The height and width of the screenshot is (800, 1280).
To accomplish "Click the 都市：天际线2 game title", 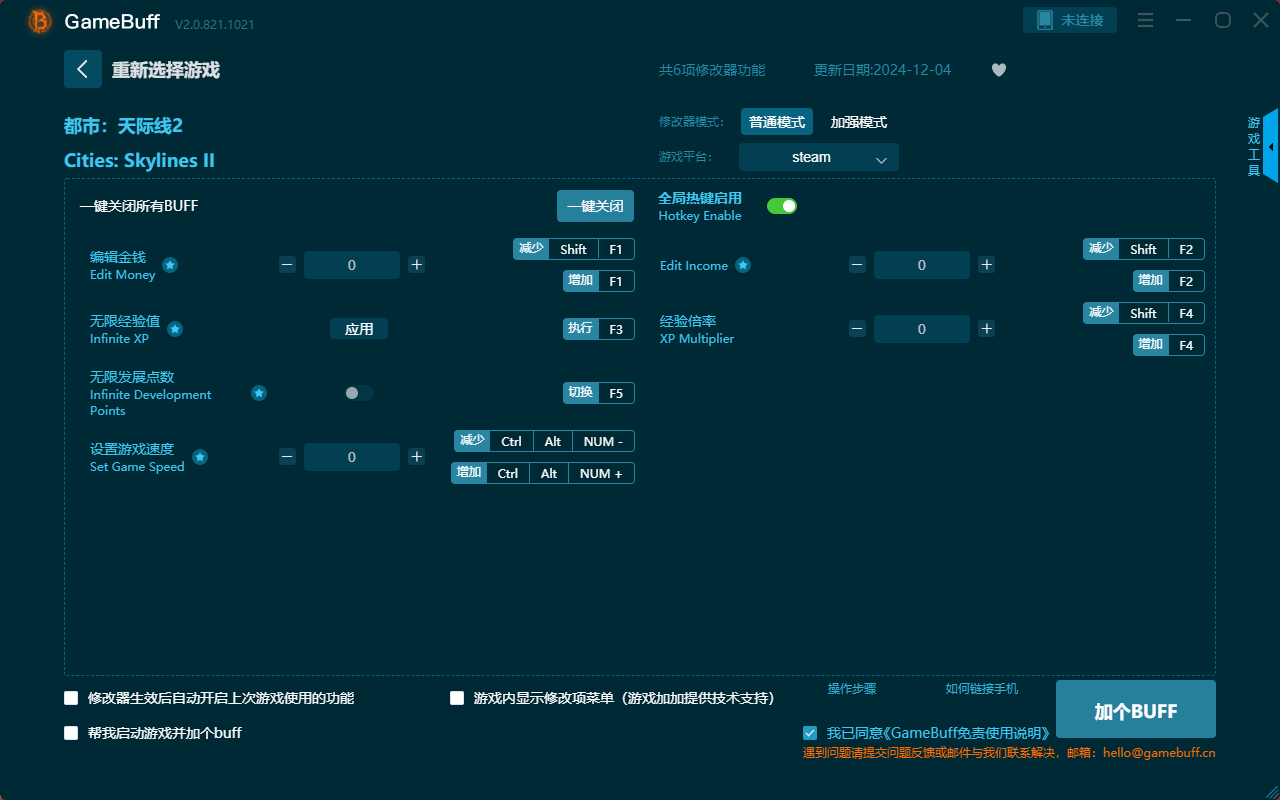I will 123,126.
